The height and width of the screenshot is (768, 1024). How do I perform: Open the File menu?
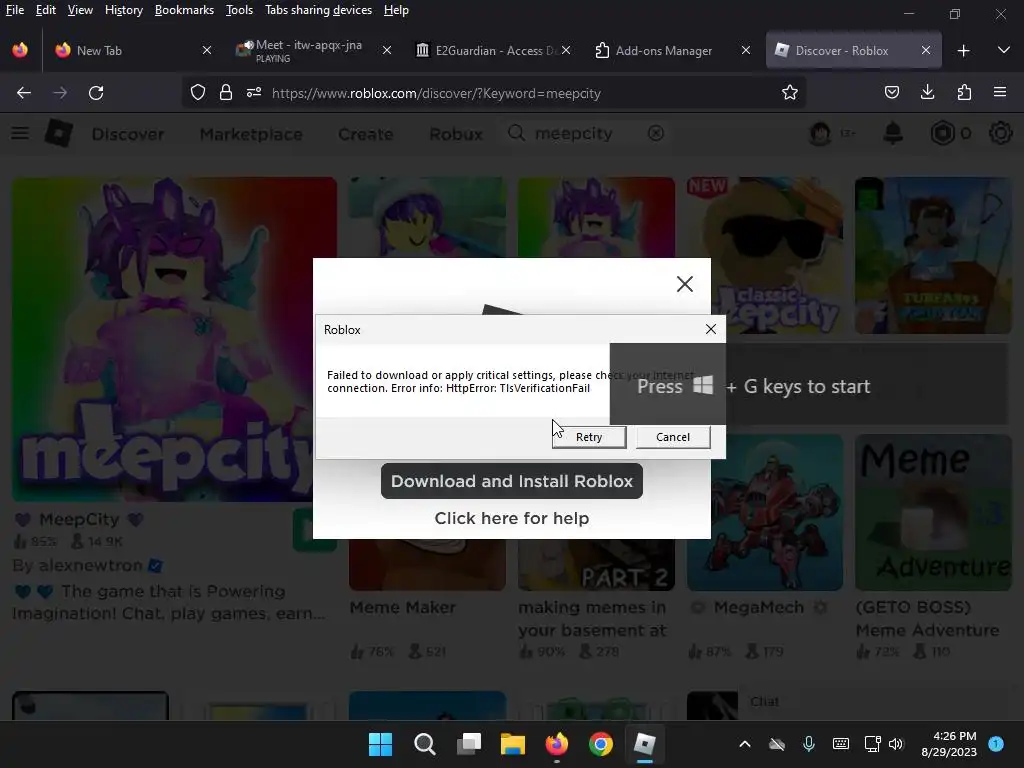coord(14,10)
